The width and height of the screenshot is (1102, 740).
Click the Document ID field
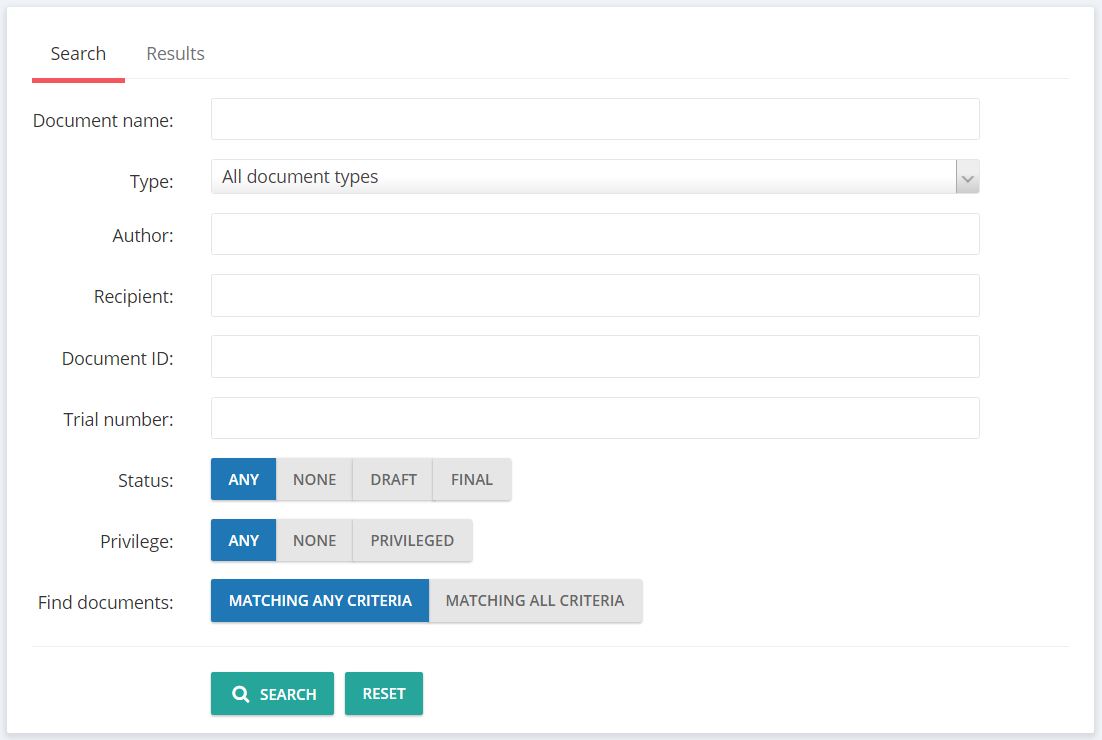tap(595, 357)
